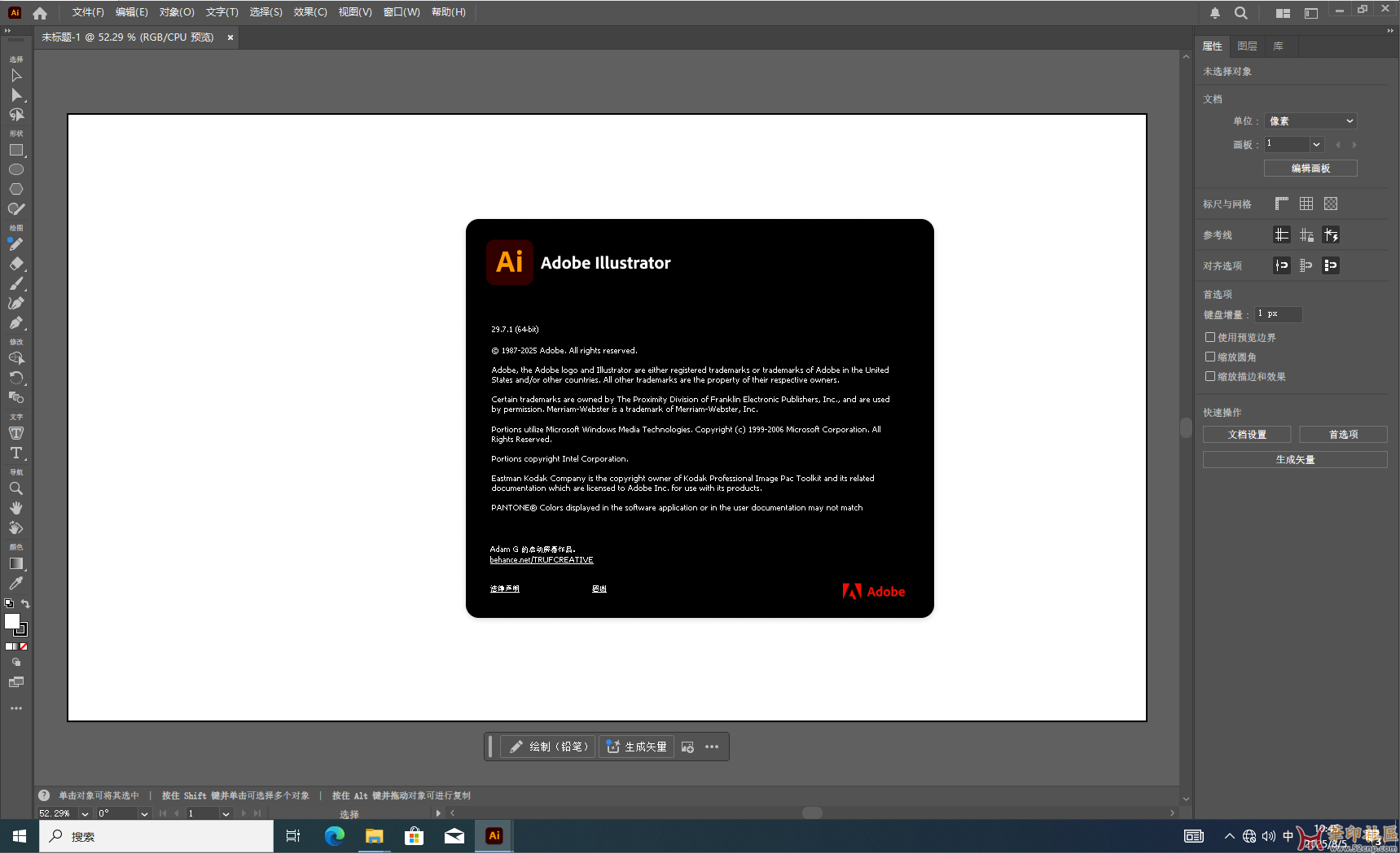Select the Gradient tool

click(x=16, y=563)
